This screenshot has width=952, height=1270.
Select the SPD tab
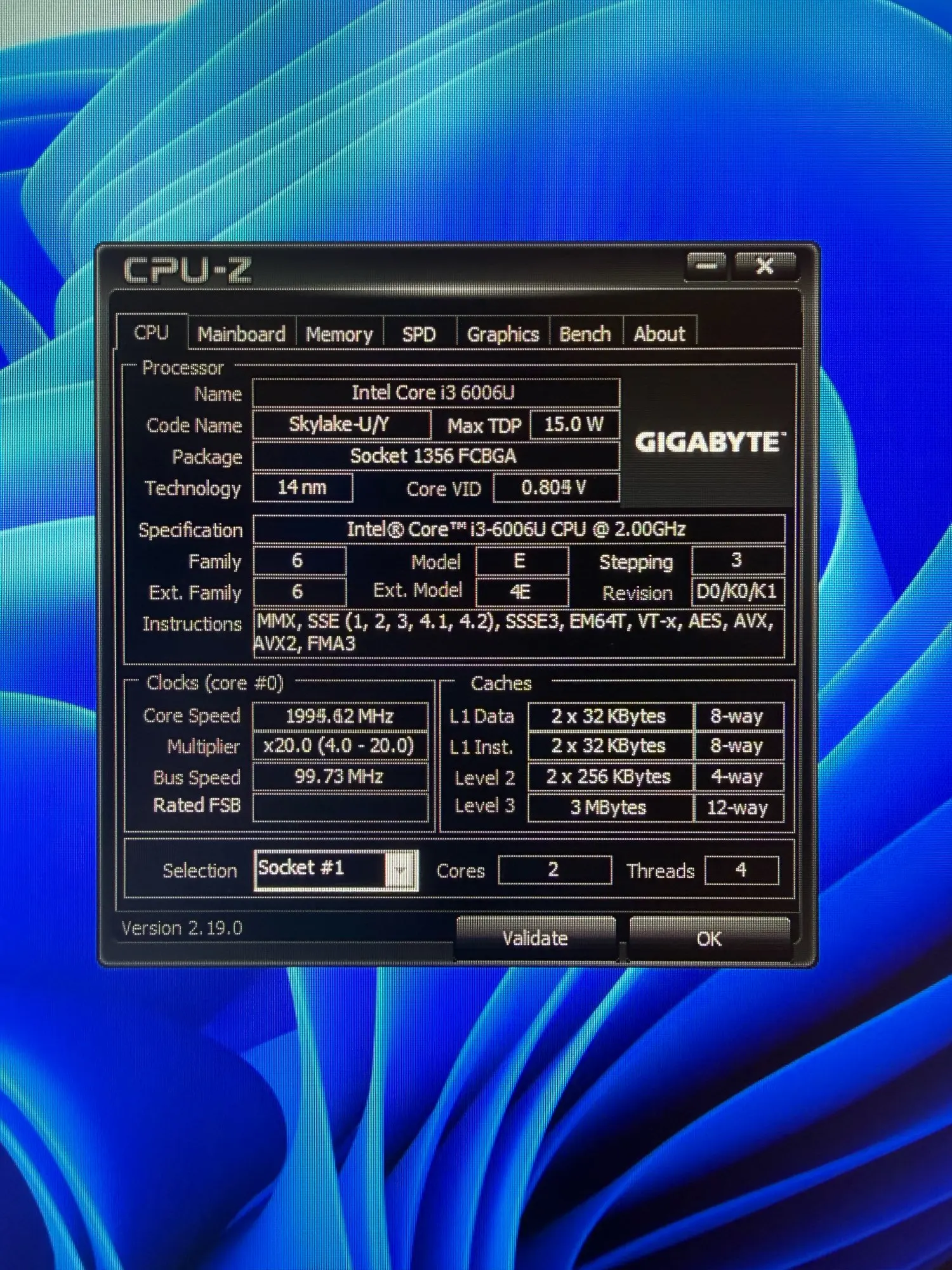(x=419, y=333)
